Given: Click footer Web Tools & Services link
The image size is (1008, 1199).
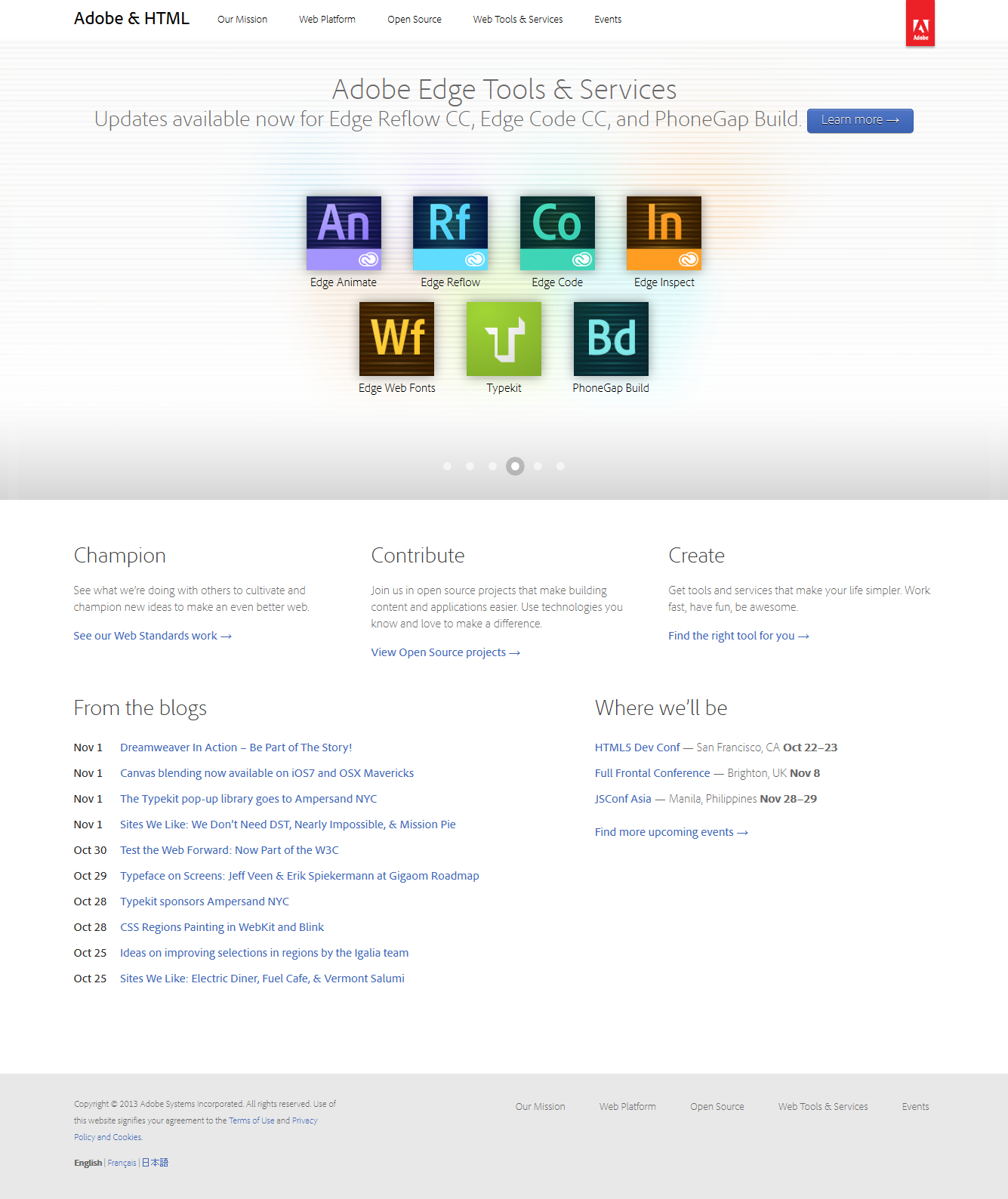Looking at the screenshot, I should click(823, 1107).
